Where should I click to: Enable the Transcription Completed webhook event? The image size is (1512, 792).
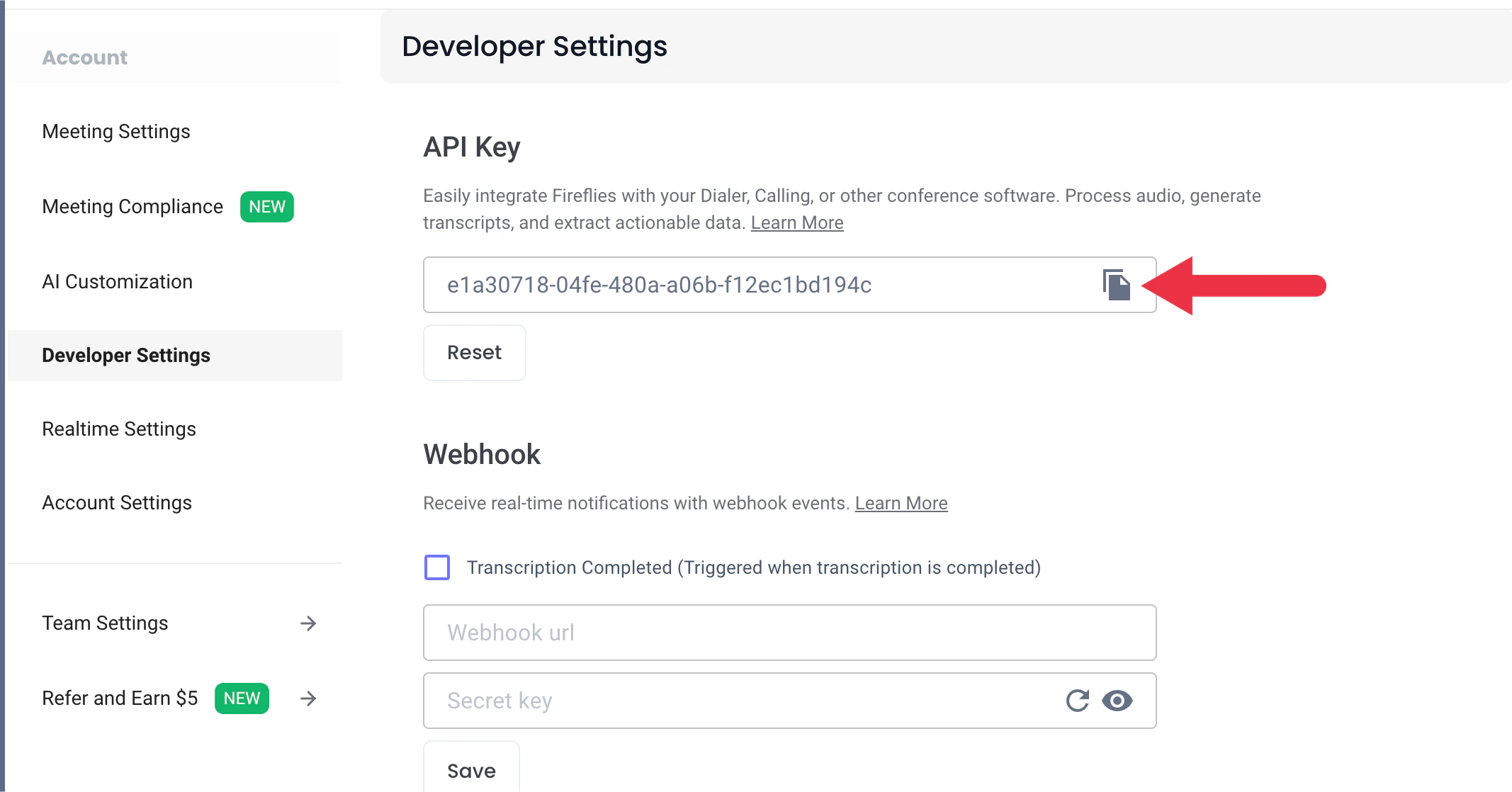pyautogui.click(x=437, y=567)
